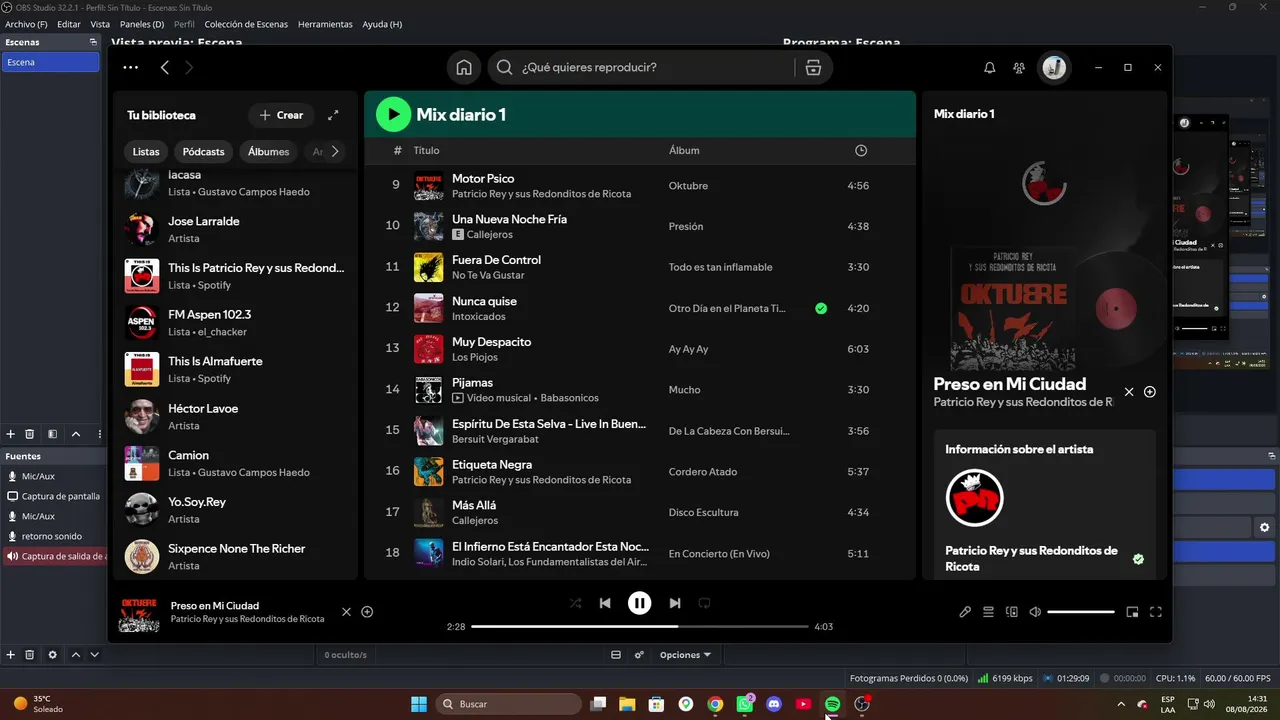Adjust Spotify volume slider
This screenshot has width=1280, height=720.
(x=1081, y=612)
